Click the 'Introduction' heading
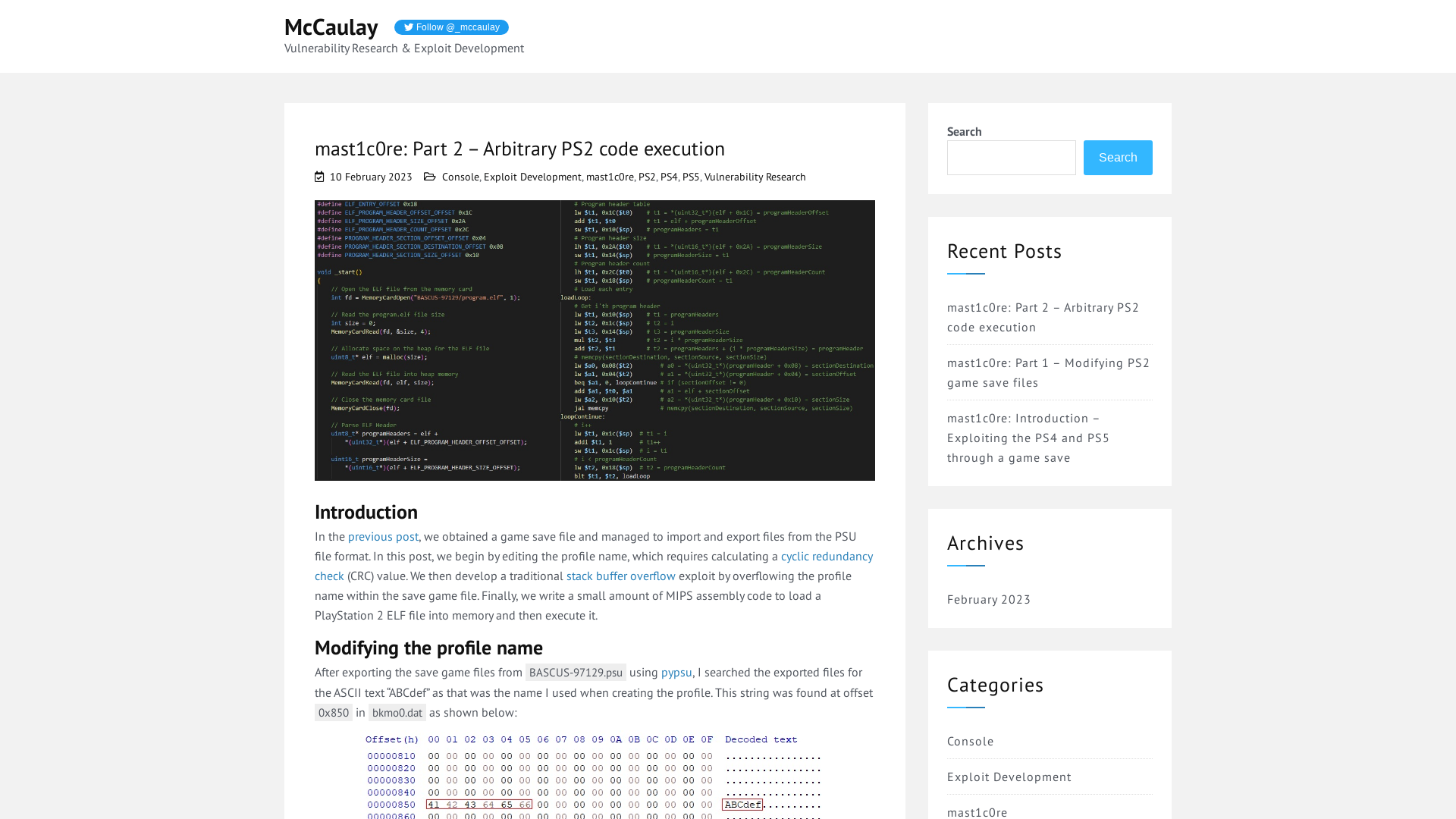 (x=366, y=512)
